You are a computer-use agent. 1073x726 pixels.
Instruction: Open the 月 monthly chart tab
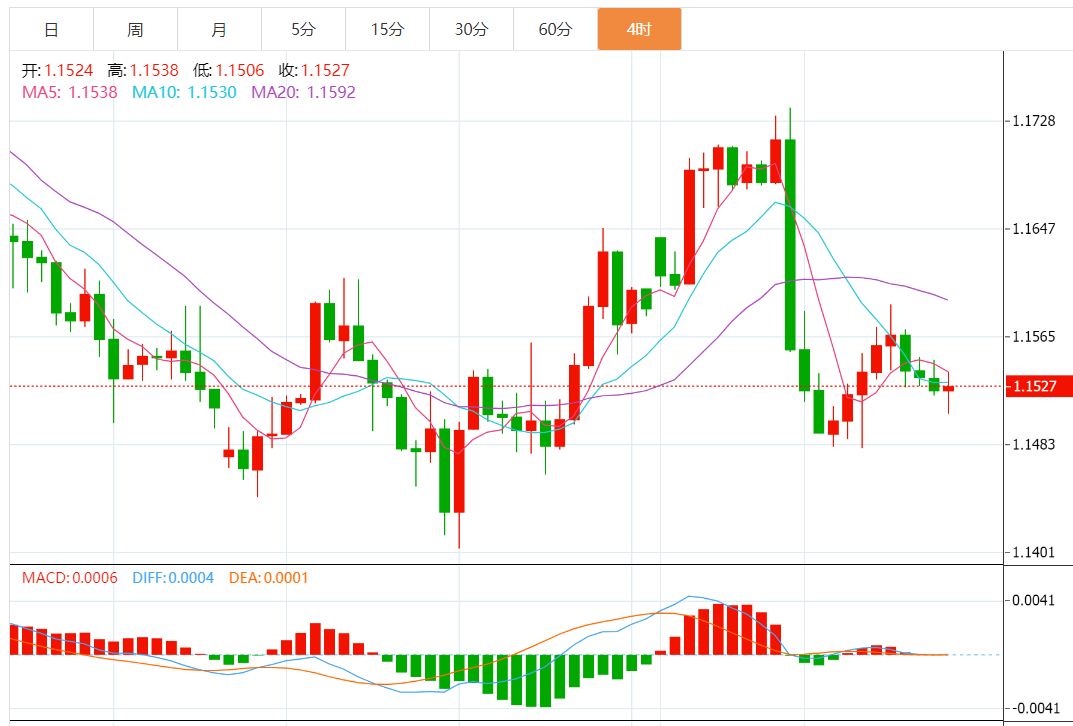219,29
